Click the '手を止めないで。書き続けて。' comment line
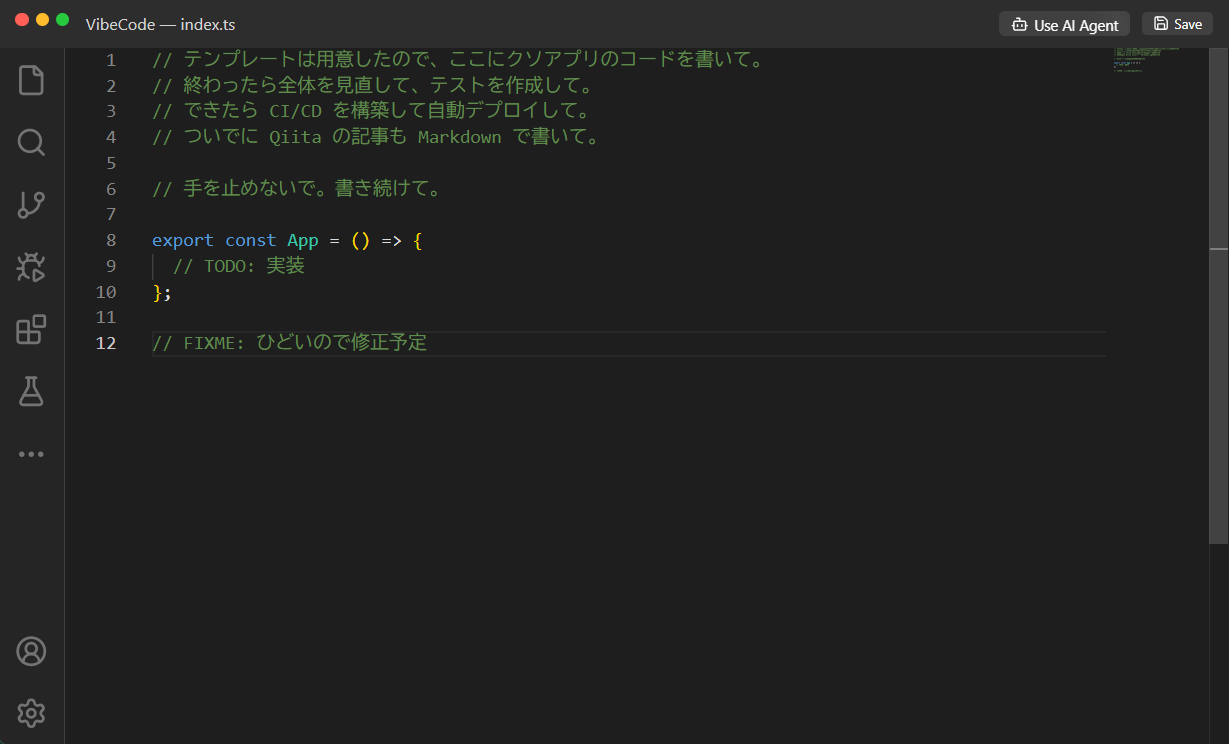This screenshot has height=744, width=1229. pos(297,189)
